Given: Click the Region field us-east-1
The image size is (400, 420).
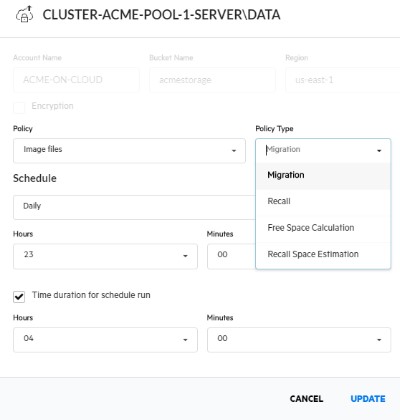Looking at the screenshot, I should point(343,80).
